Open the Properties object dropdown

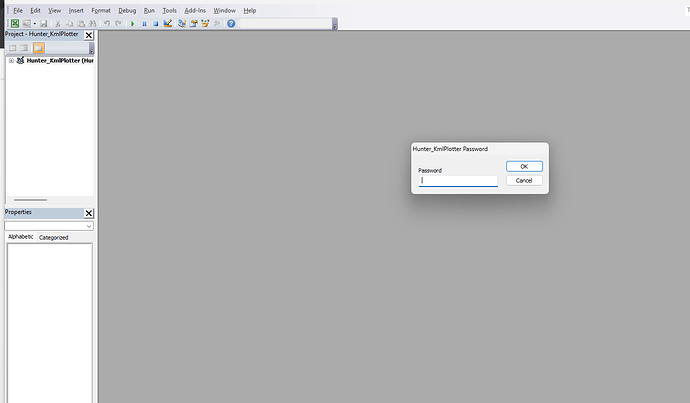pyautogui.click(x=89, y=226)
